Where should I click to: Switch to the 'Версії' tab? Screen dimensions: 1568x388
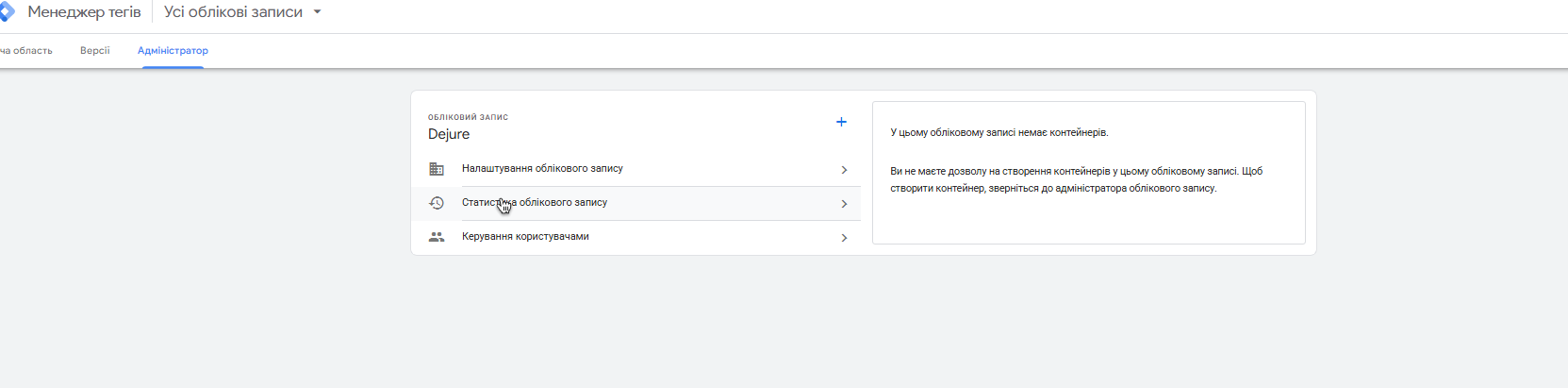click(x=94, y=51)
